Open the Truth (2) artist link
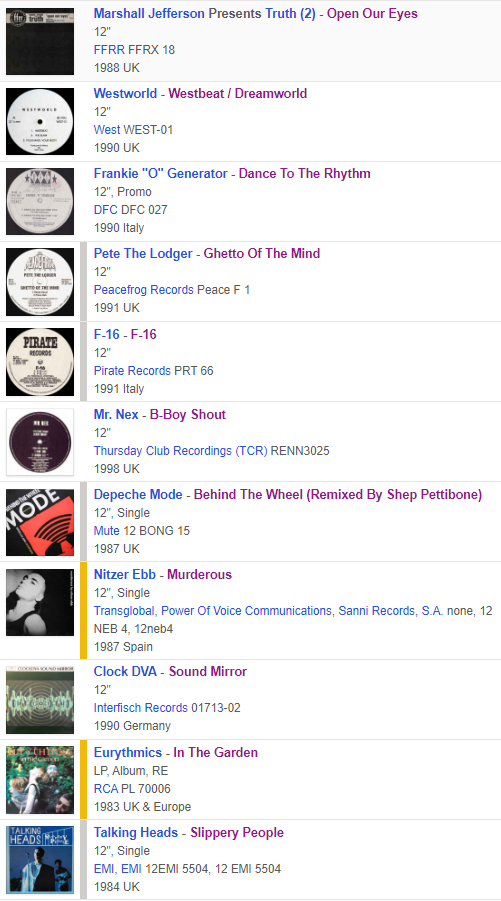Viewport: 501px width, 901px height. pyautogui.click(x=290, y=13)
